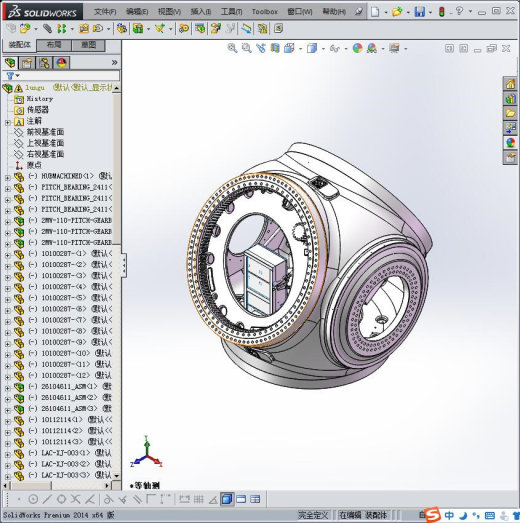The height and width of the screenshot is (523, 520).
Task: Open dropdown arrow next to Display Style icon
Action: pyautogui.click(x=323, y=49)
